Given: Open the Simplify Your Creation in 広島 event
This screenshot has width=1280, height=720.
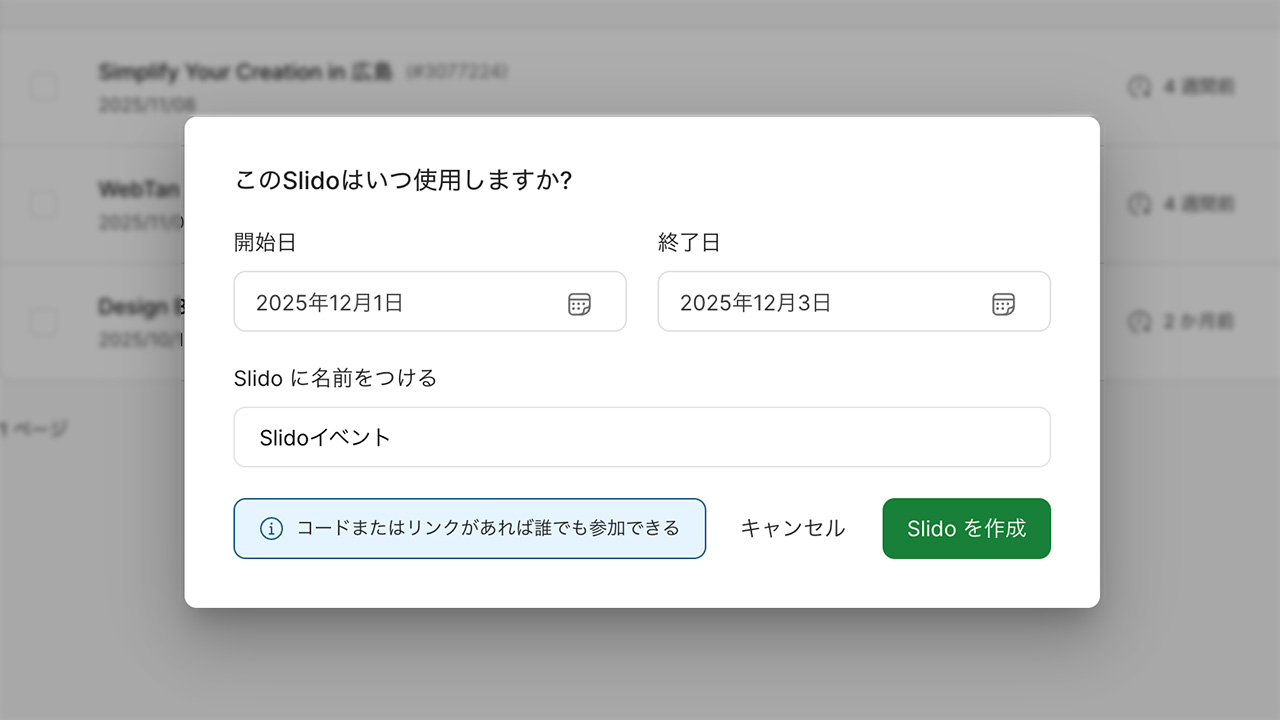Looking at the screenshot, I should pyautogui.click(x=245, y=72).
